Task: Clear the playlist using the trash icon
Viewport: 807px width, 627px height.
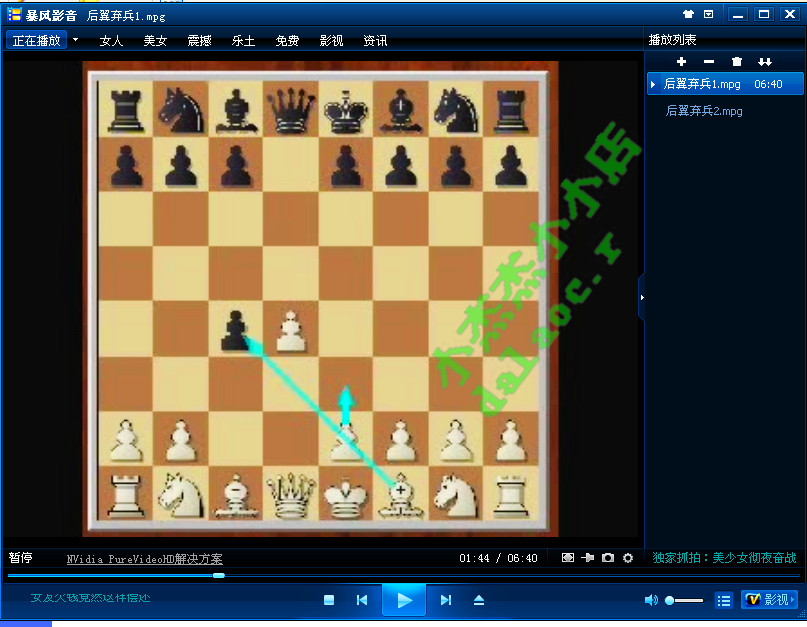Action: (x=737, y=62)
